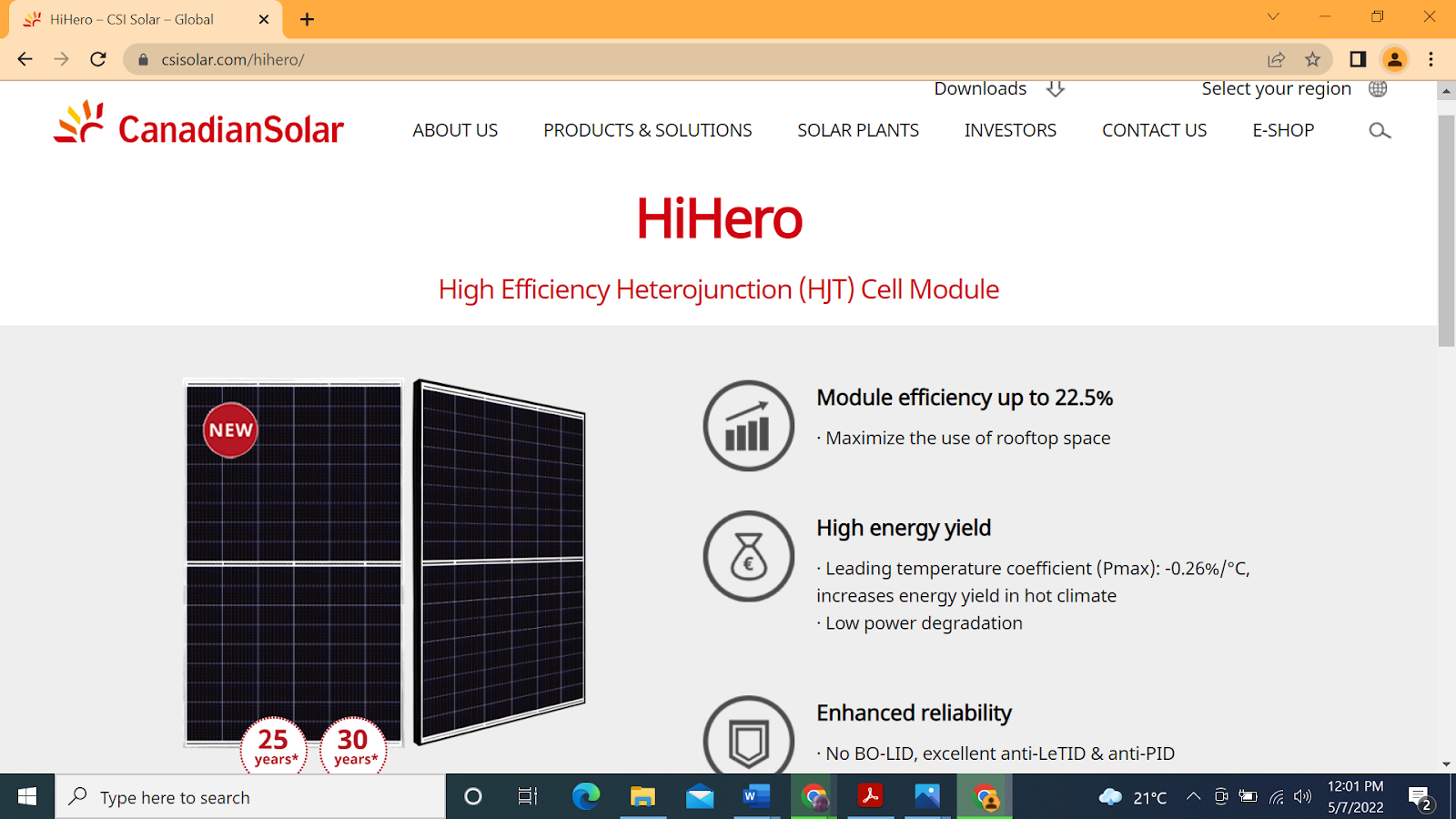The image size is (1456, 819).
Task: Click the Downloads arrow icon
Action: pos(1055,88)
